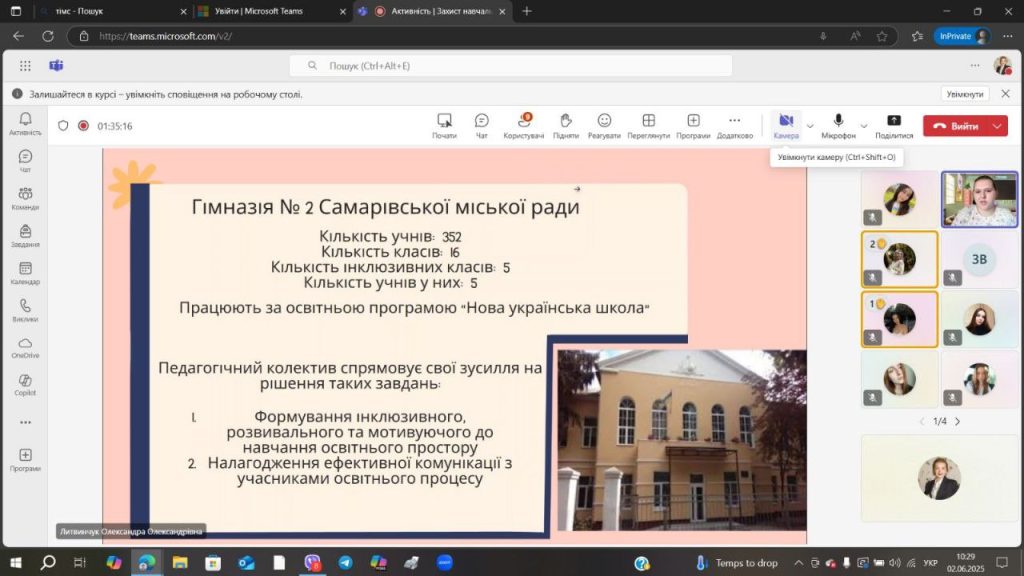Open the InPrivate profile button
Viewport: 1024px width, 576px height.
click(963, 36)
